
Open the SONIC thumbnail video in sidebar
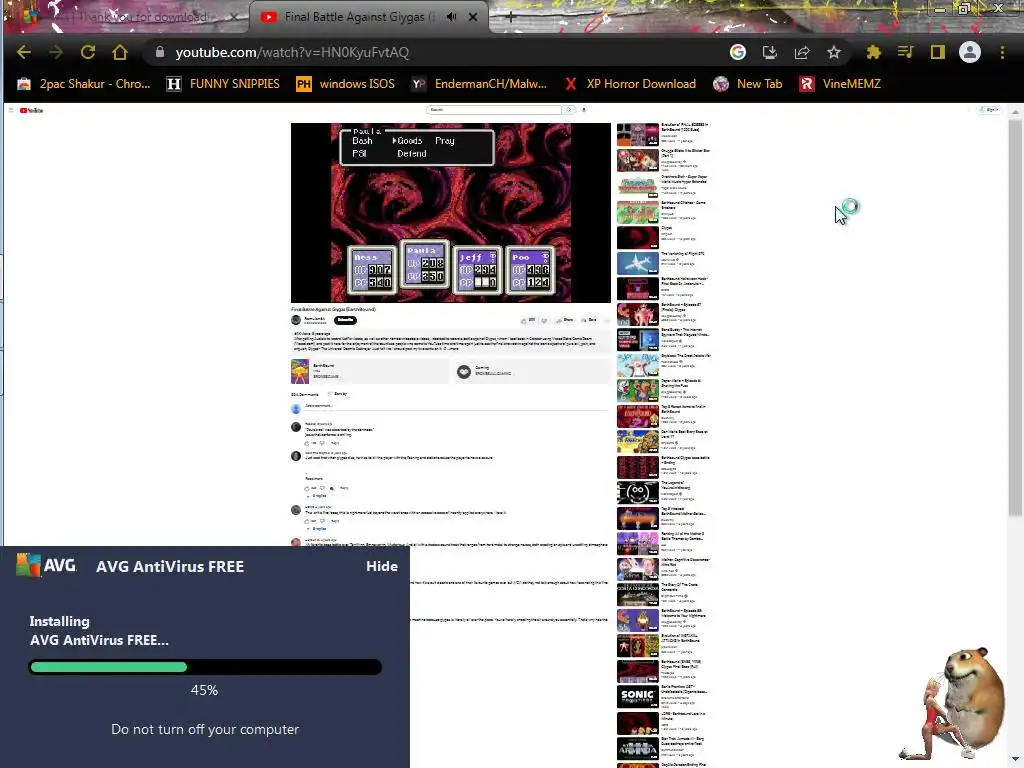click(637, 696)
